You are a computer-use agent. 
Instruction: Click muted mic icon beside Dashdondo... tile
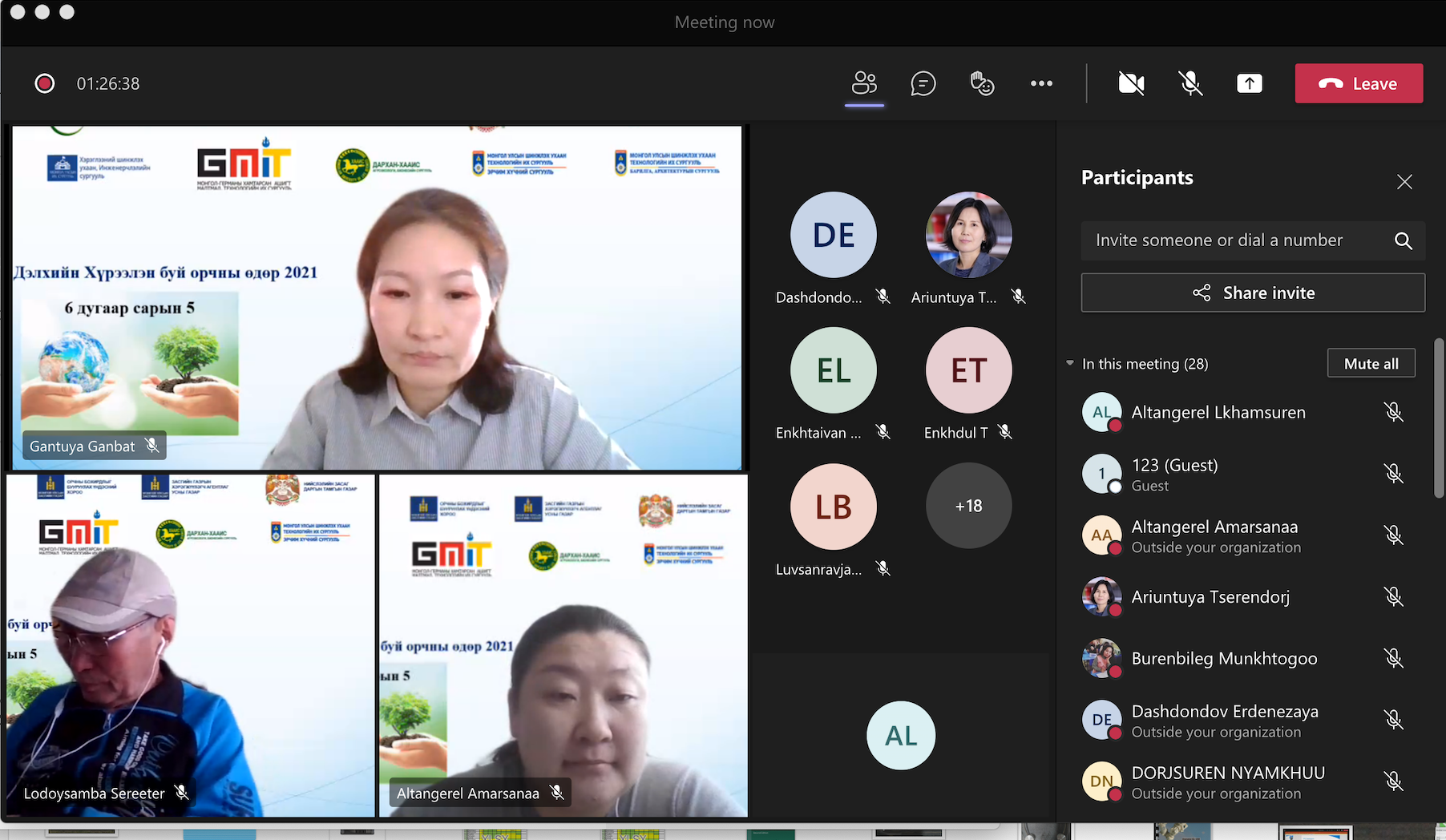point(883,297)
